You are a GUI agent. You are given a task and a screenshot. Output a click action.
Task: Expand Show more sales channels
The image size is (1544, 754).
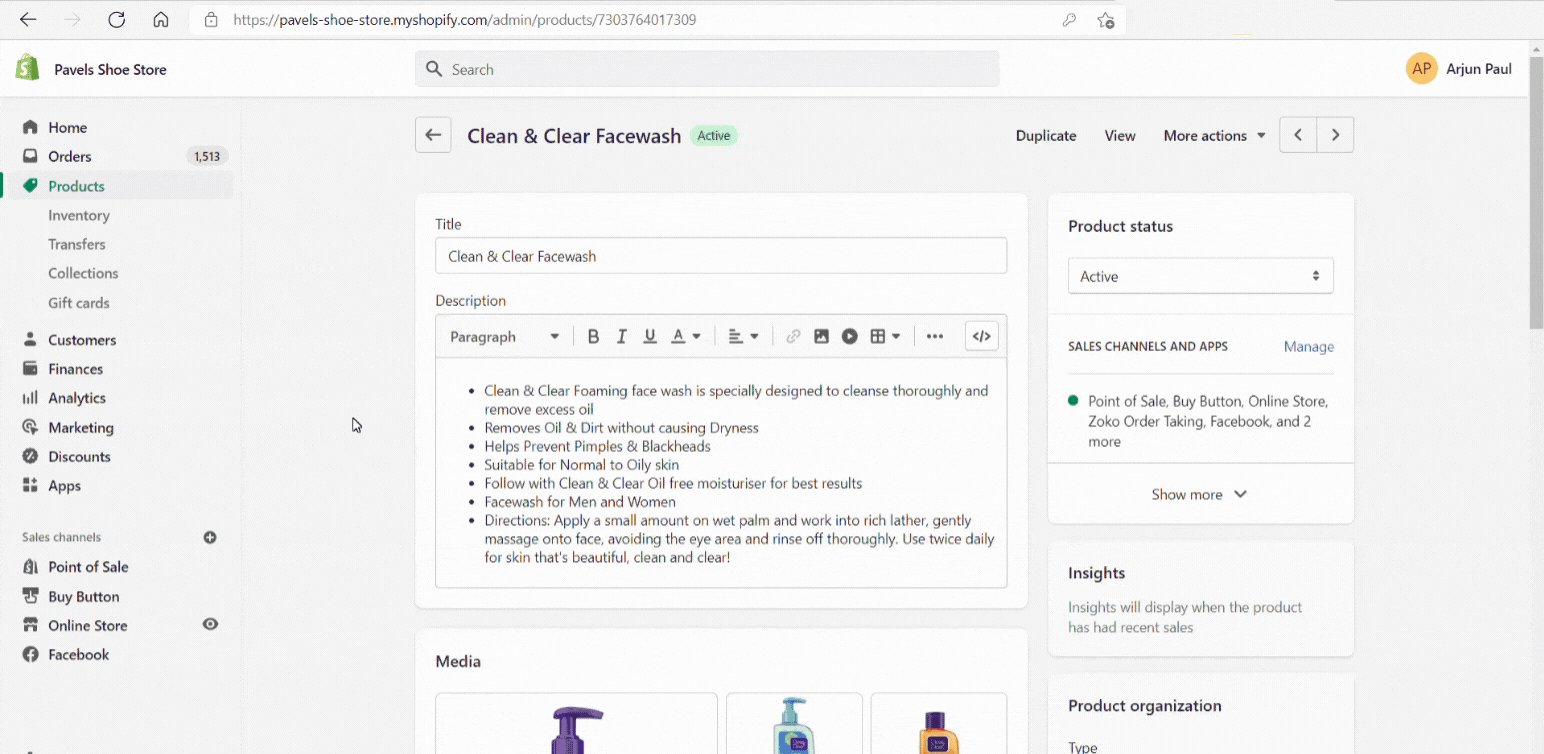[1200, 494]
